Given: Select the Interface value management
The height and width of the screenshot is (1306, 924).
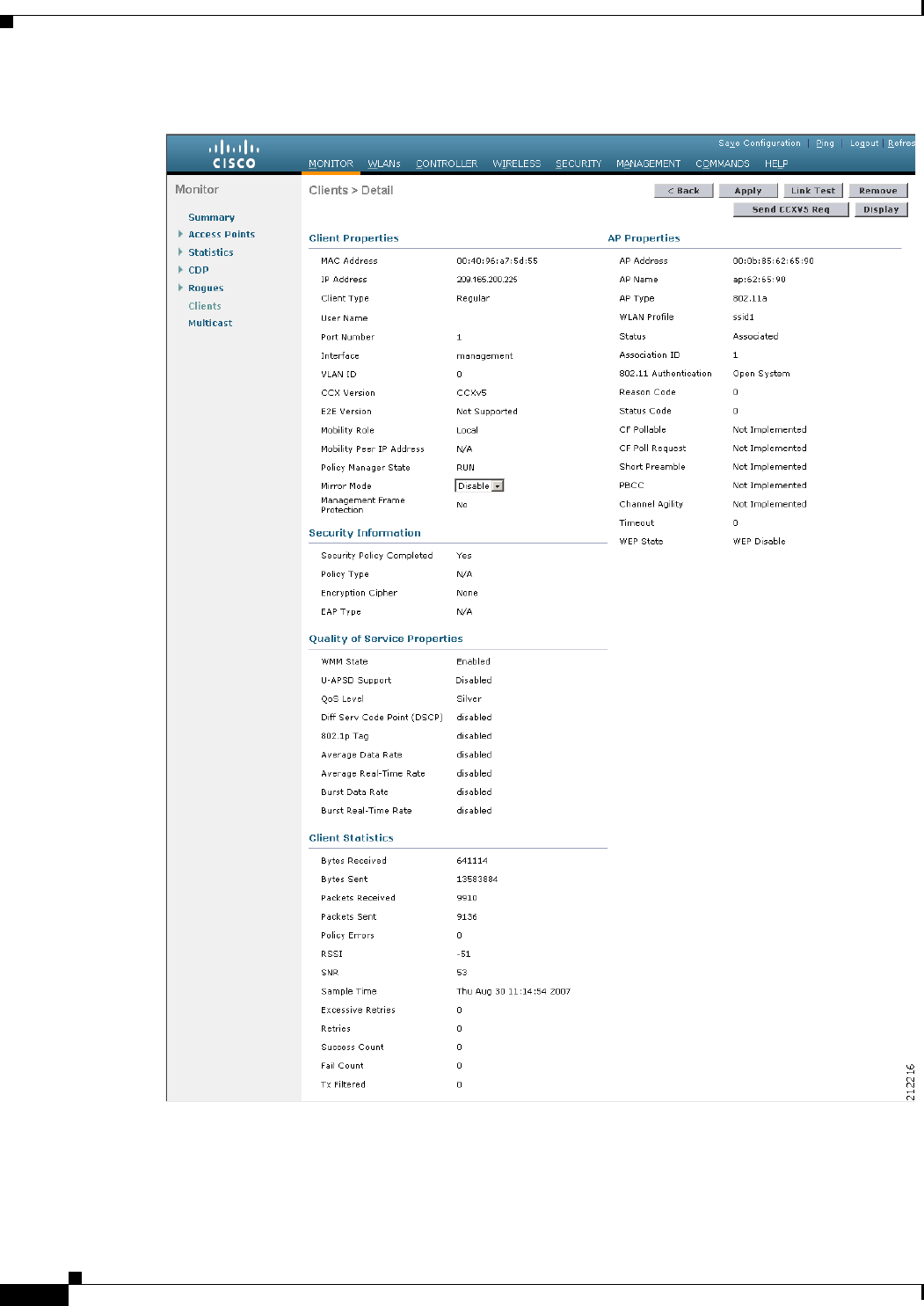Looking at the screenshot, I should [x=484, y=356].
